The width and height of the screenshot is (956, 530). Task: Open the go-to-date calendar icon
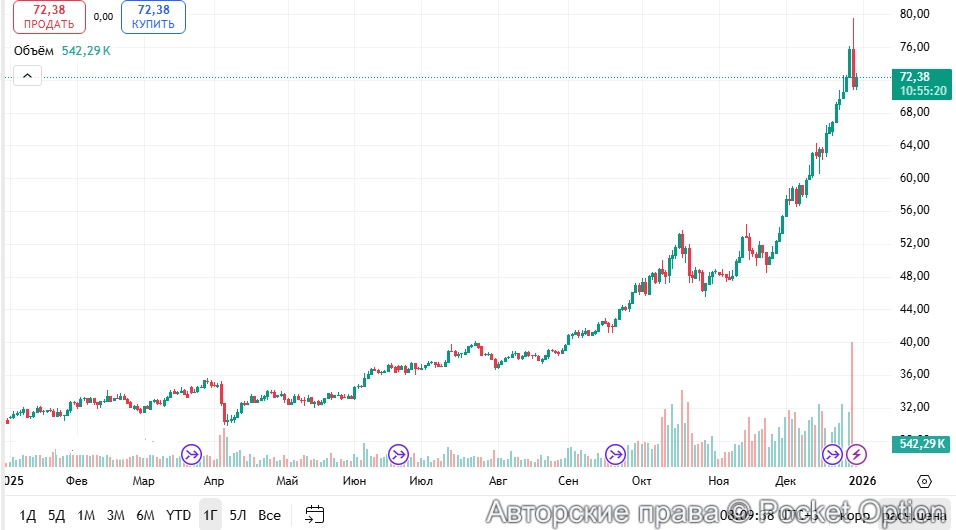pyautogui.click(x=314, y=515)
